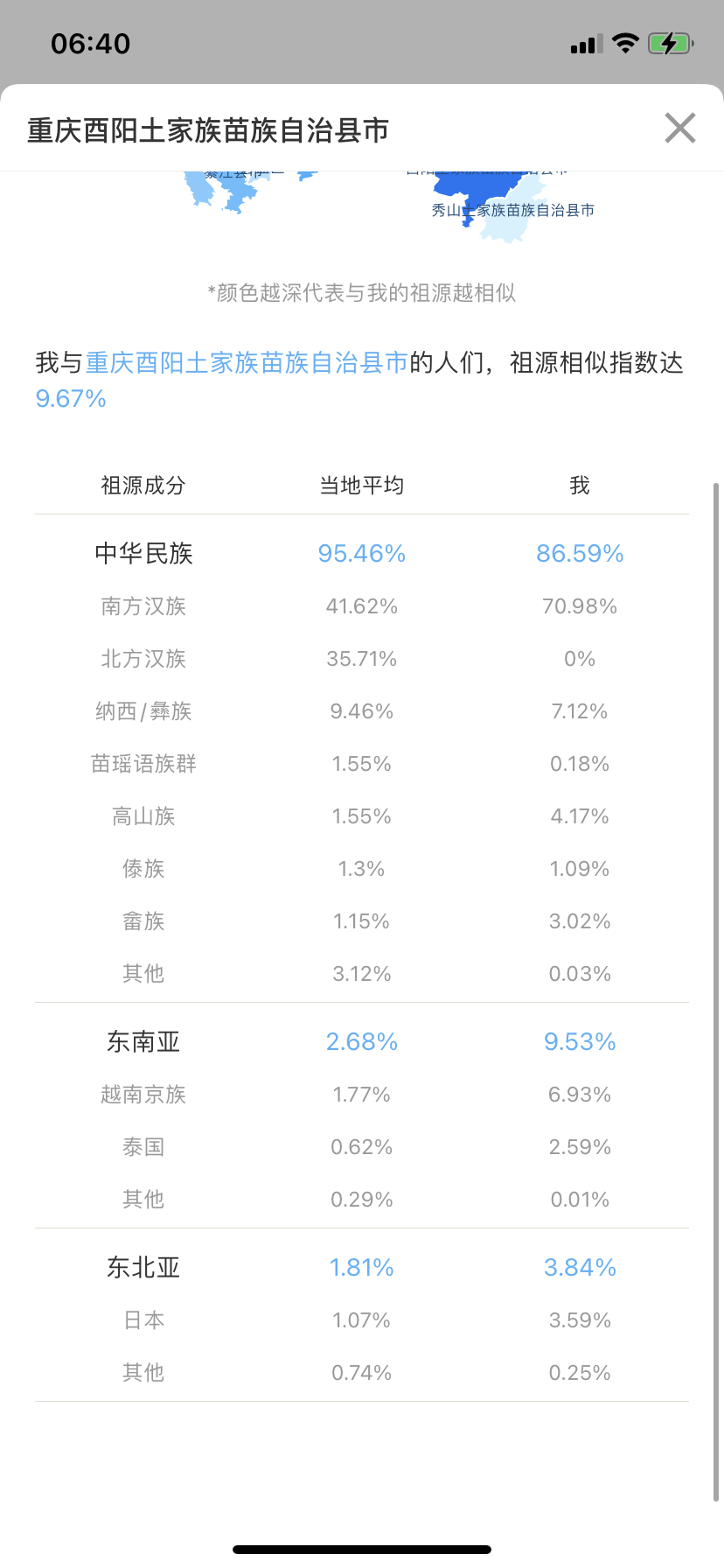Image resolution: width=724 pixels, height=1568 pixels.
Task: Click the 南方汉族 row label
Action: click(x=143, y=606)
